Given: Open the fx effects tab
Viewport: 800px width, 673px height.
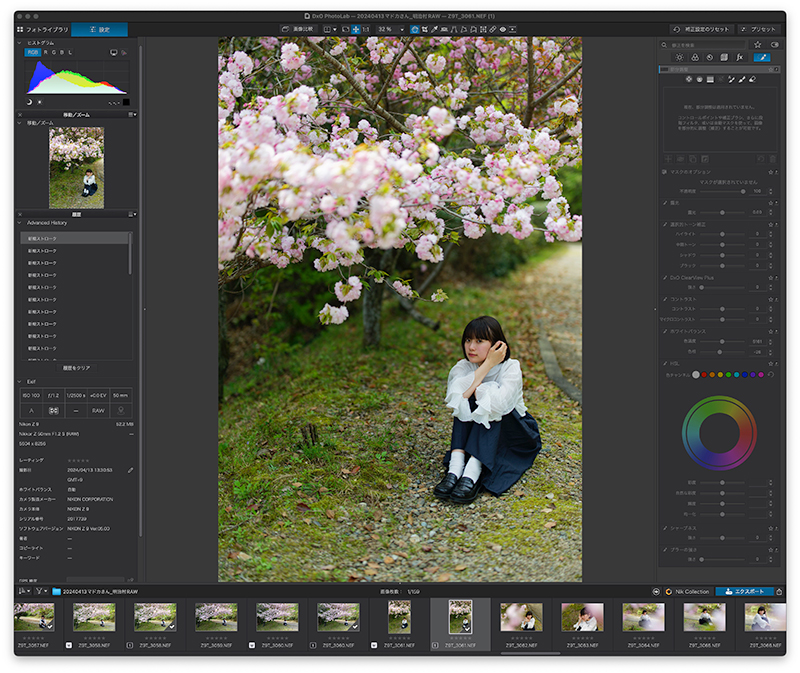Looking at the screenshot, I should click(x=739, y=58).
